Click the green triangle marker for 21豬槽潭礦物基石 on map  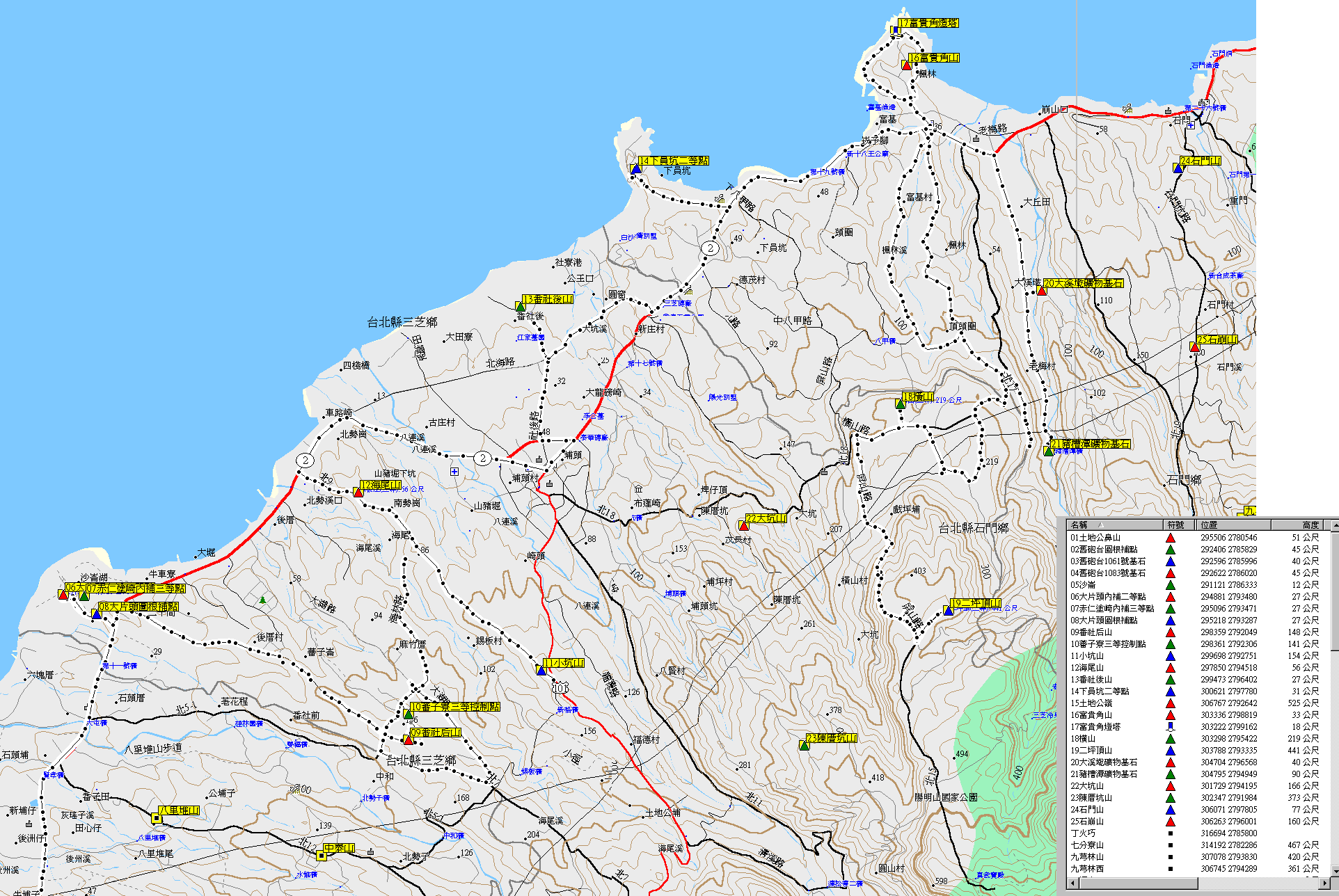coord(1048,451)
